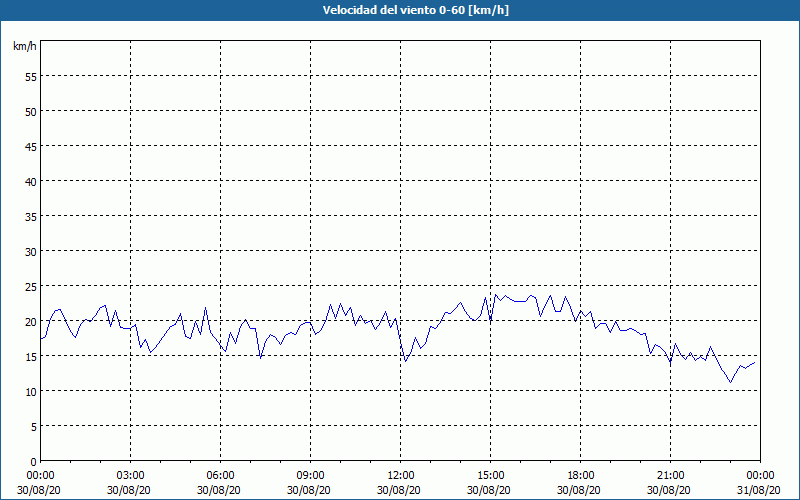The width and height of the screenshot is (800, 500).
Task: Click the '30/08/20' date under 03:00
Action: coord(129,490)
